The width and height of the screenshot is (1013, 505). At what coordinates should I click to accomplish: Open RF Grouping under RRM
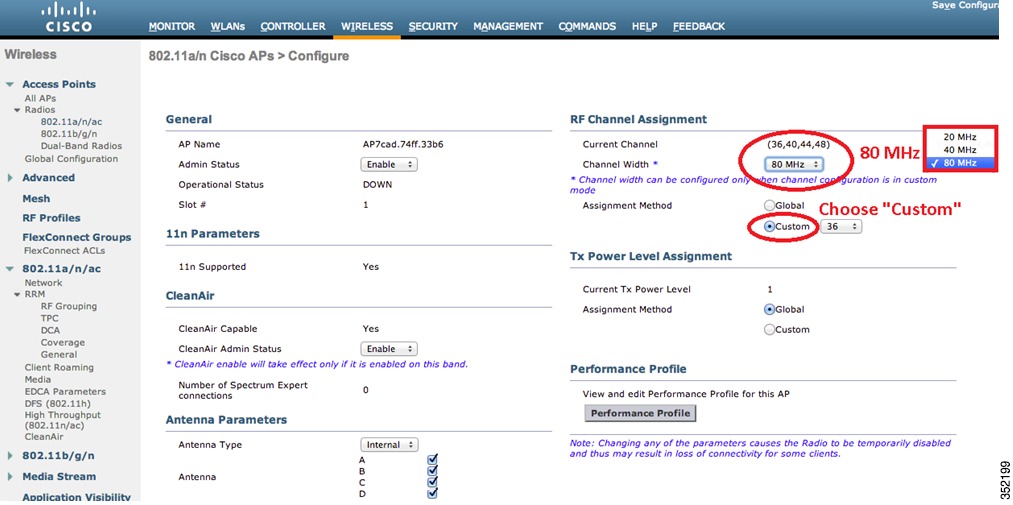tap(68, 306)
